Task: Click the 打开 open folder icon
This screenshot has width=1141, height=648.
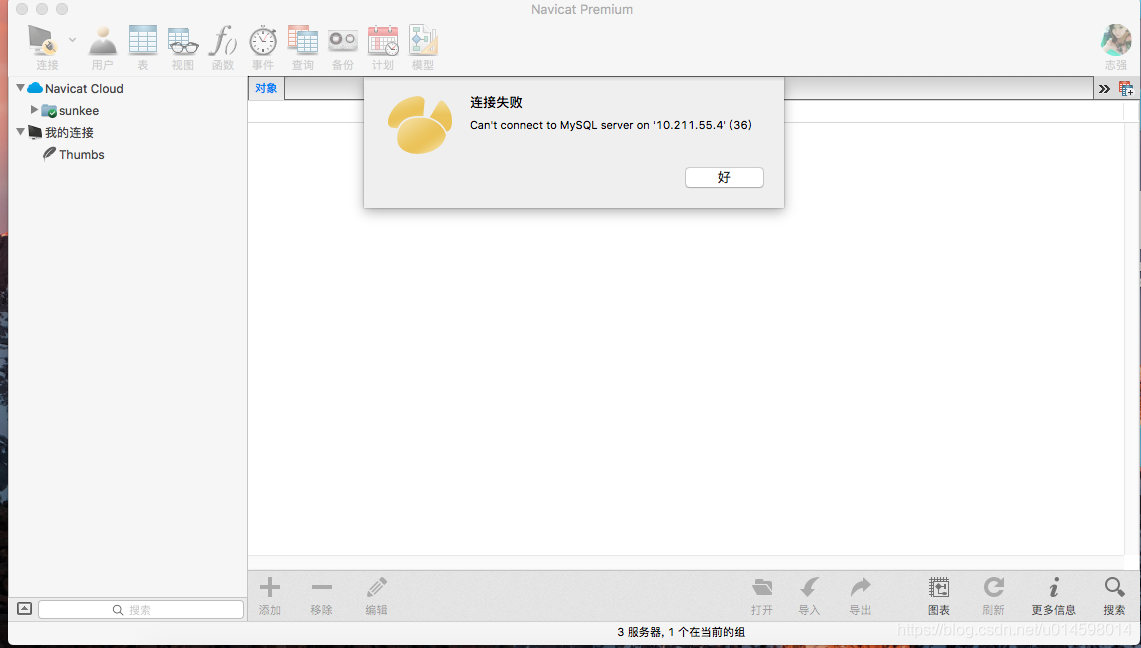Action: (762, 588)
